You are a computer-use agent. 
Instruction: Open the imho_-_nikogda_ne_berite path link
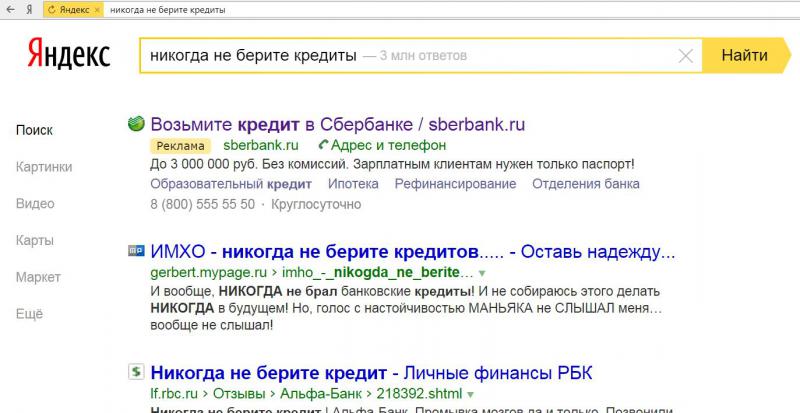(x=378, y=273)
